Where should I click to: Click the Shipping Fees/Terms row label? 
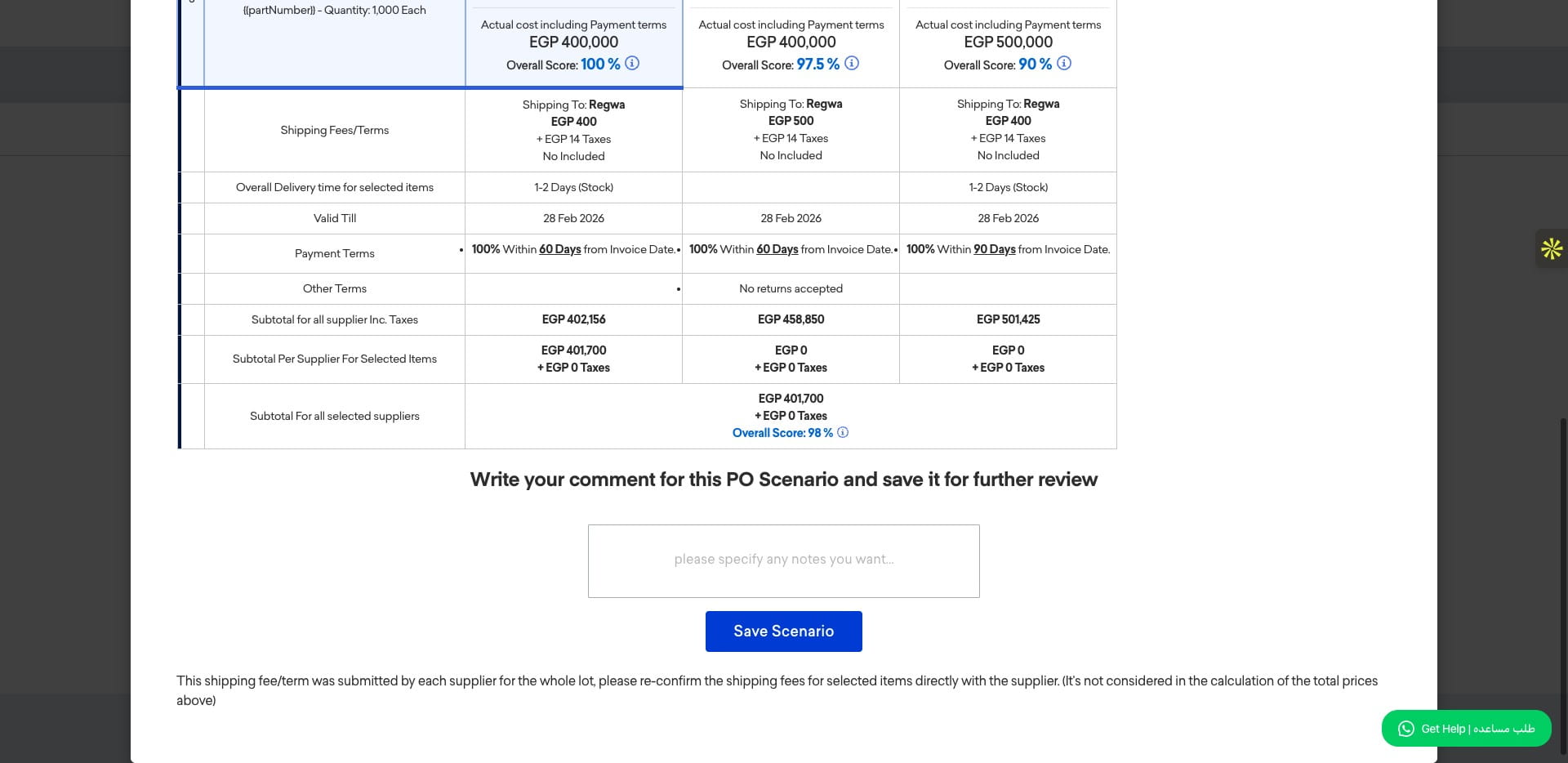click(x=334, y=130)
